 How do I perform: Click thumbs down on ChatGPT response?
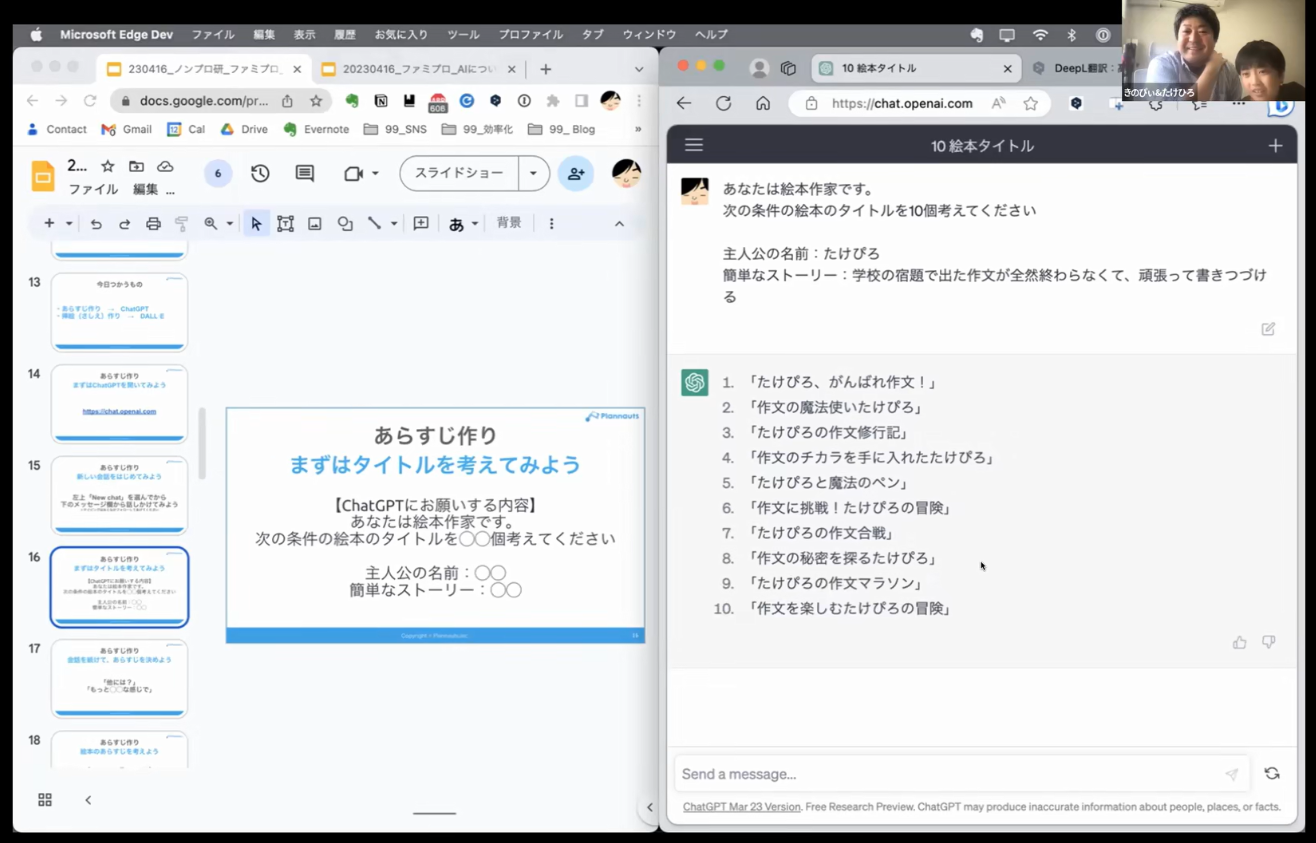tap(1268, 642)
